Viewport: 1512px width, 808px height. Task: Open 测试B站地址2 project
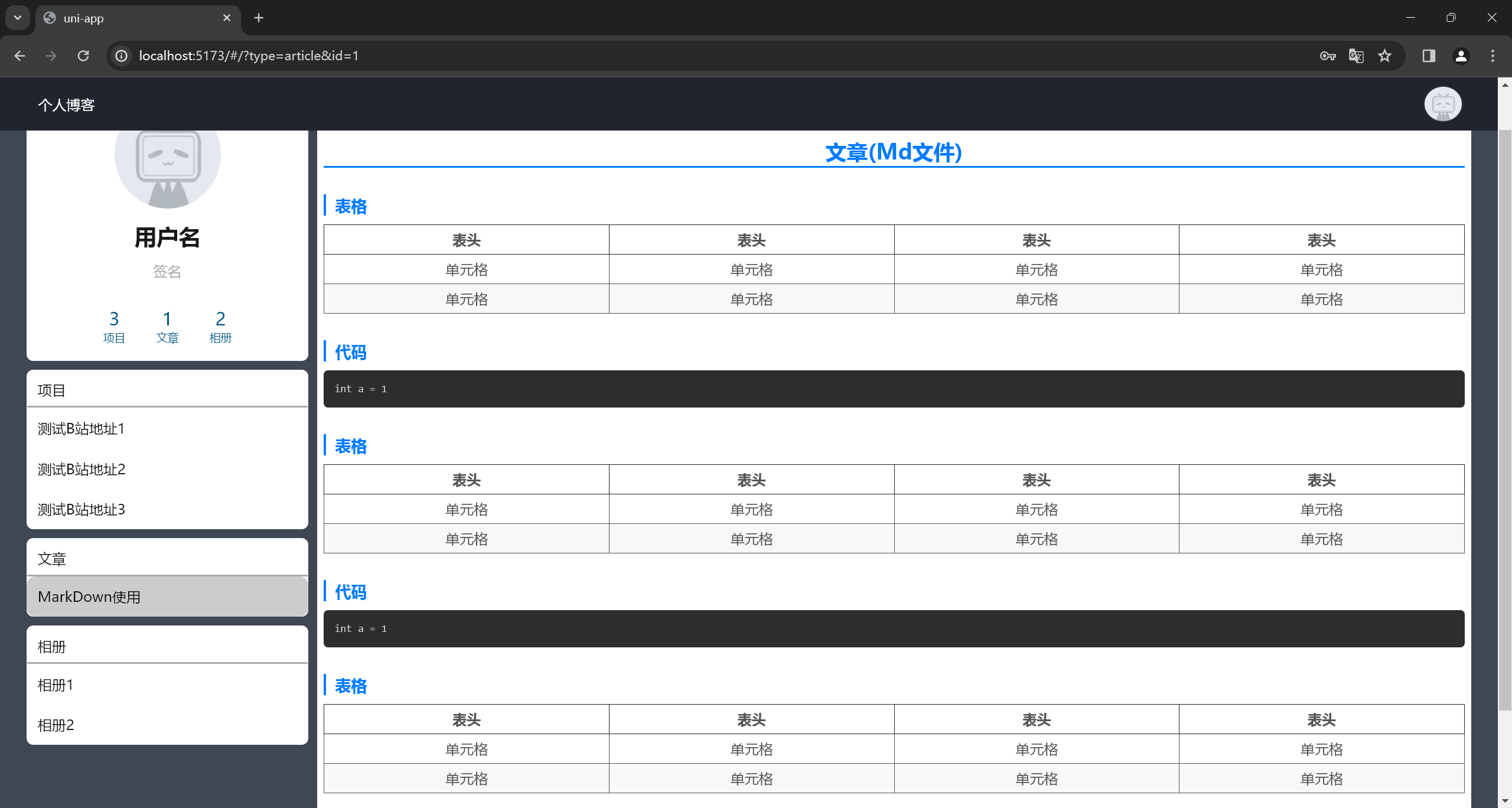coord(167,470)
